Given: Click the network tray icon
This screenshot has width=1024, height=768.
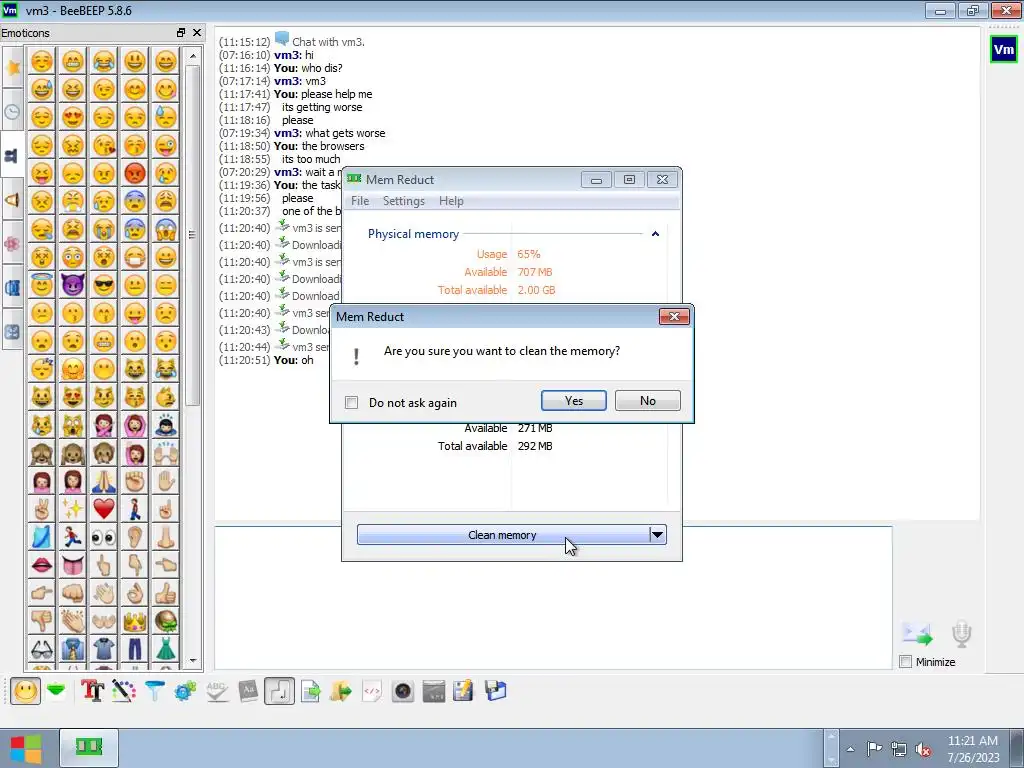Looking at the screenshot, I should tap(899, 749).
